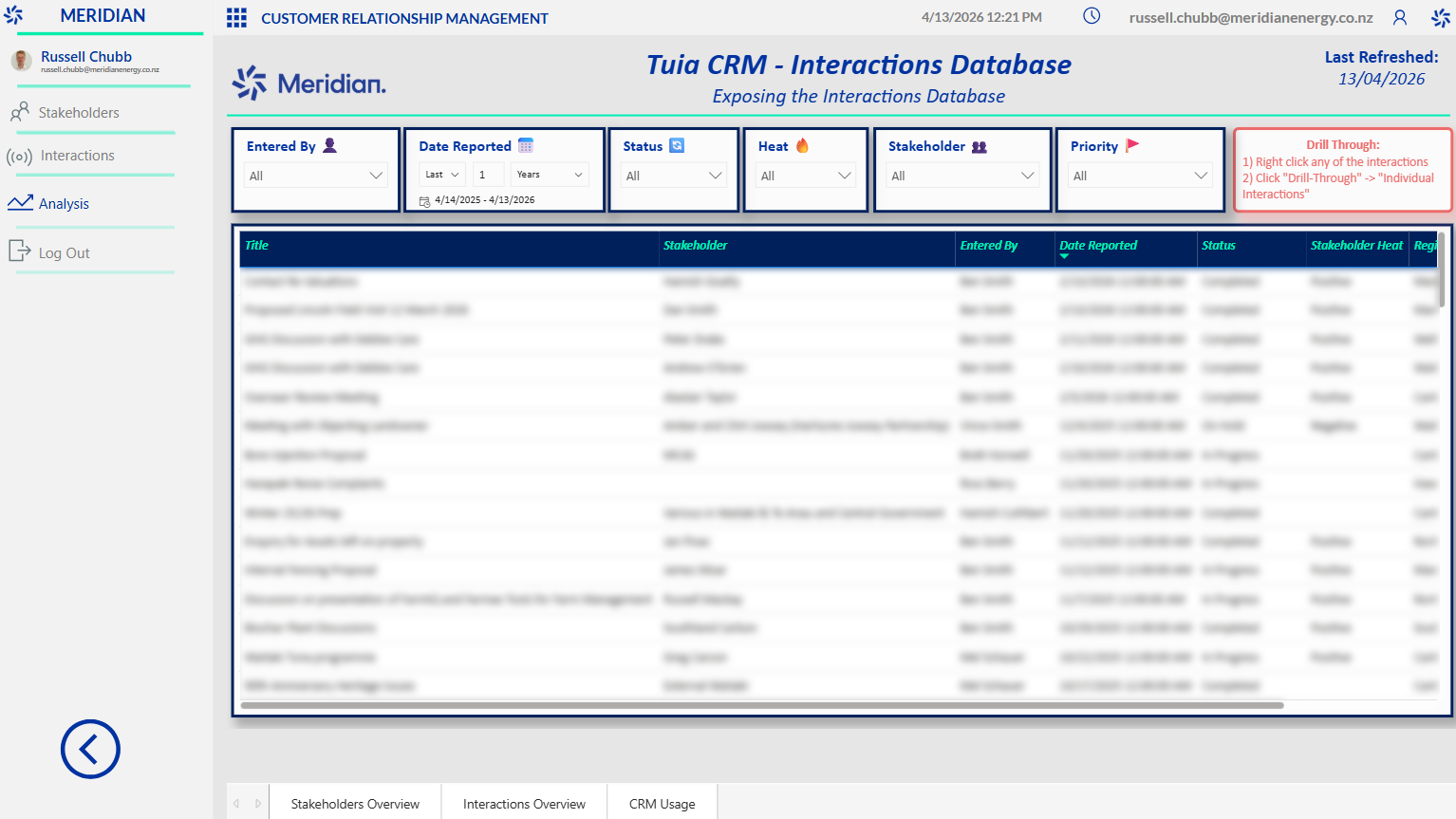The width and height of the screenshot is (1456, 819).
Task: Click the next page tab arrow
Action: click(x=258, y=804)
